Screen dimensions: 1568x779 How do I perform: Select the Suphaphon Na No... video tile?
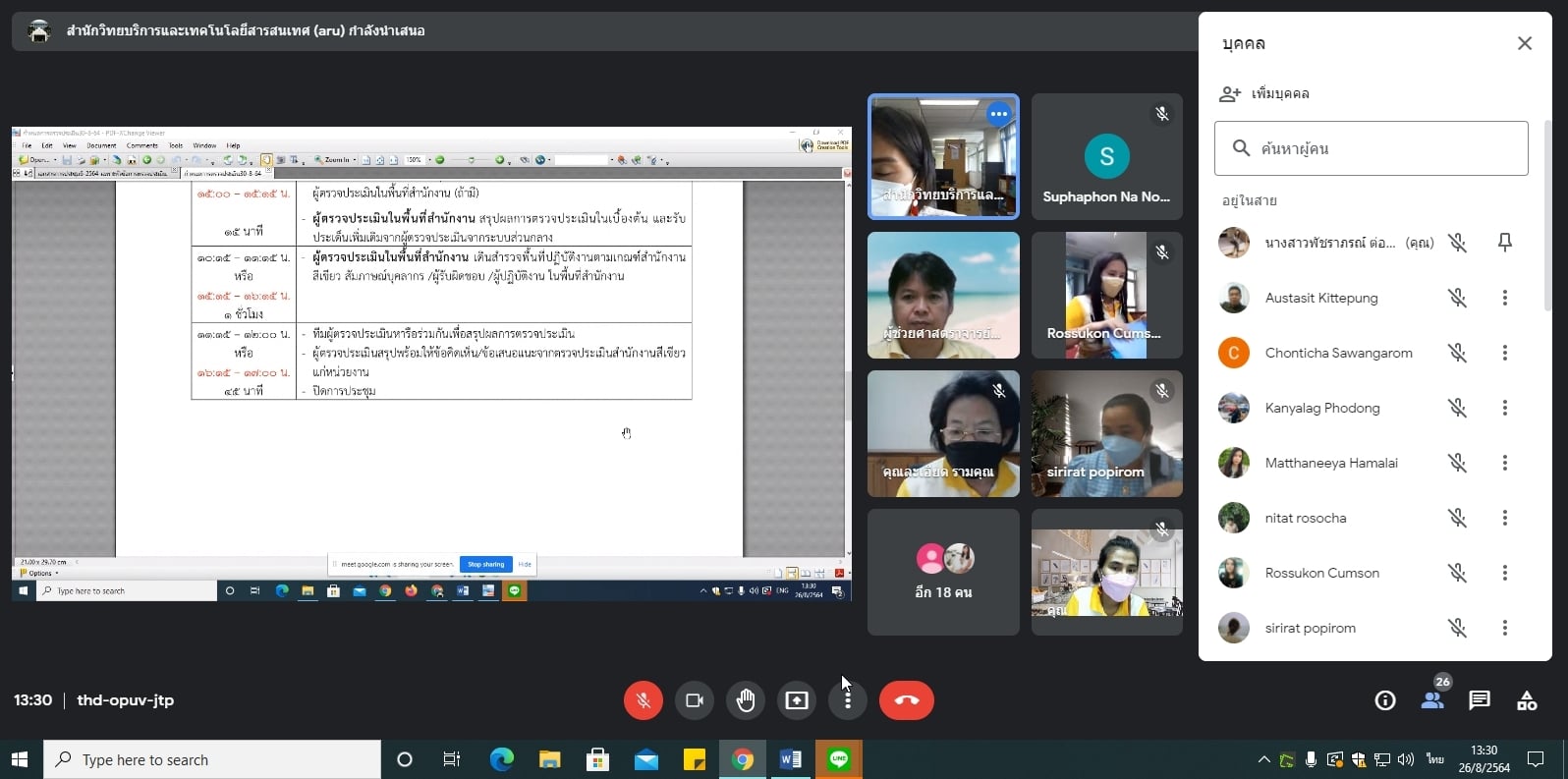[1107, 157]
